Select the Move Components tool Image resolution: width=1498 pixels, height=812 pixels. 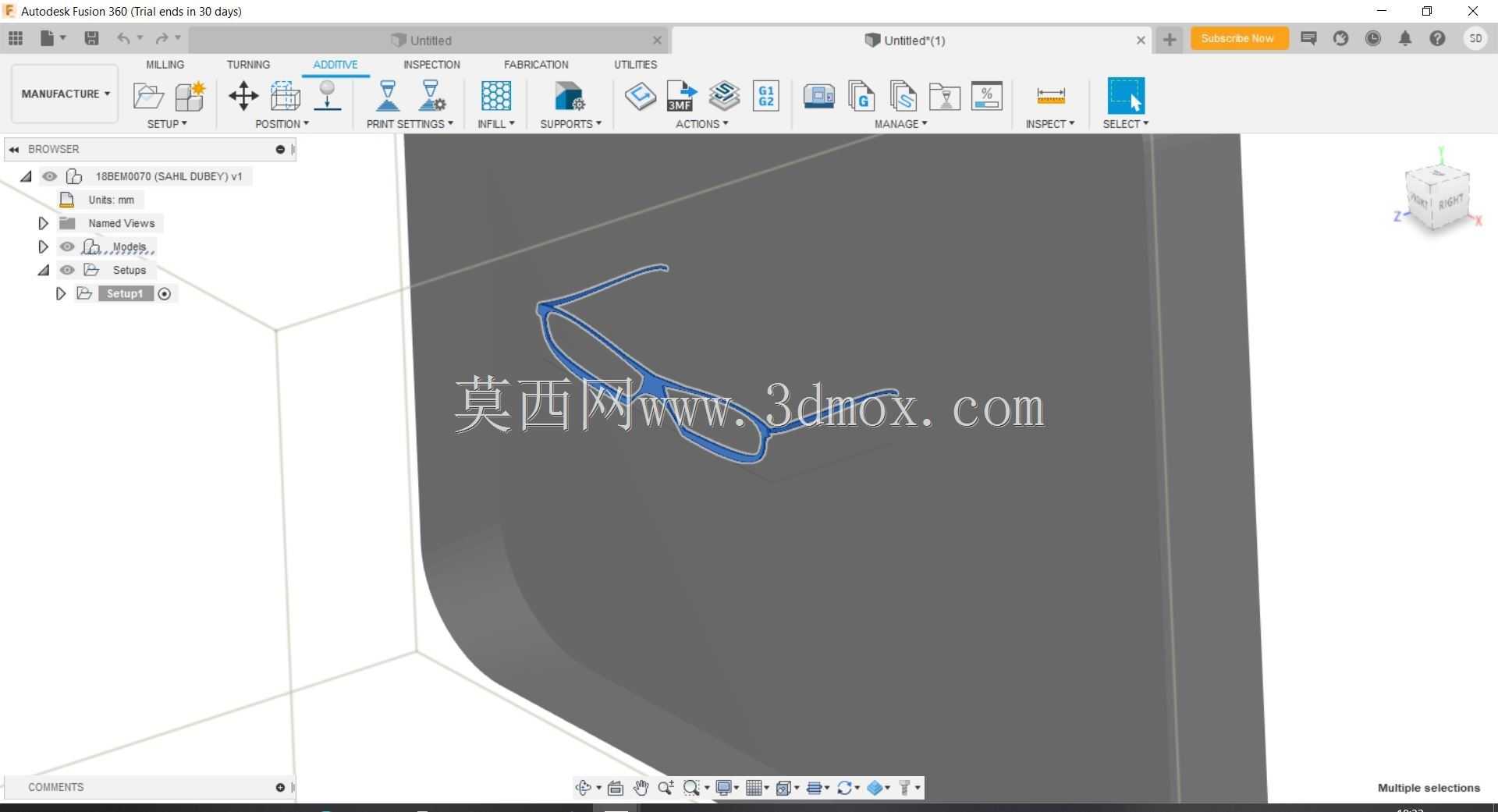(x=243, y=97)
